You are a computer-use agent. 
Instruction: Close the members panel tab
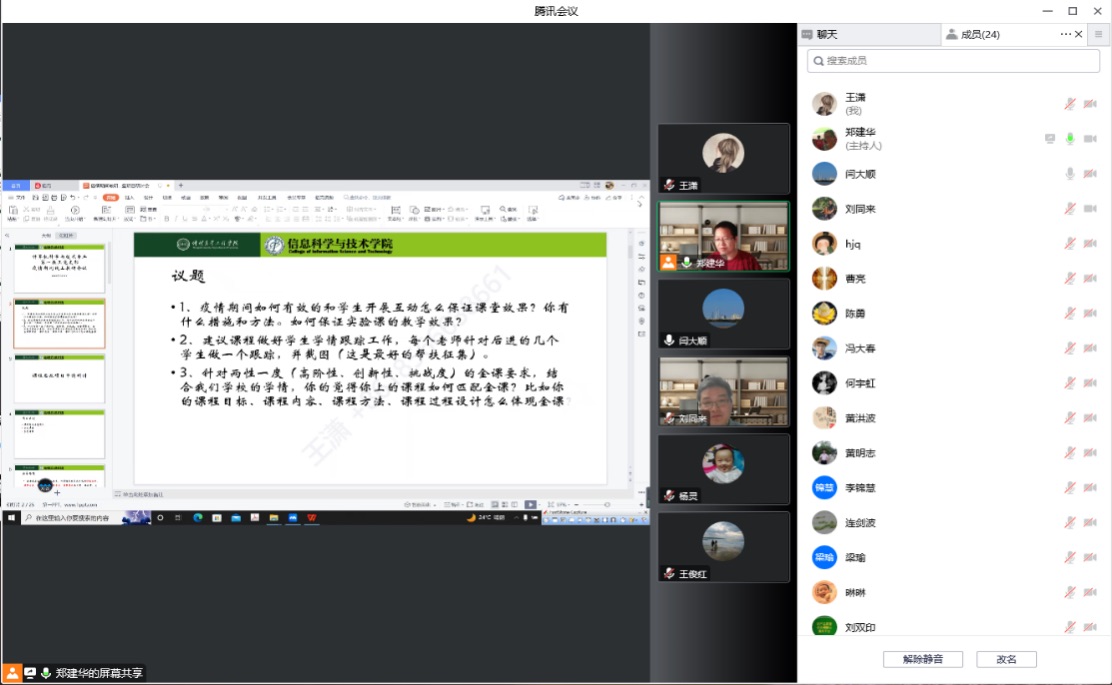click(1079, 34)
